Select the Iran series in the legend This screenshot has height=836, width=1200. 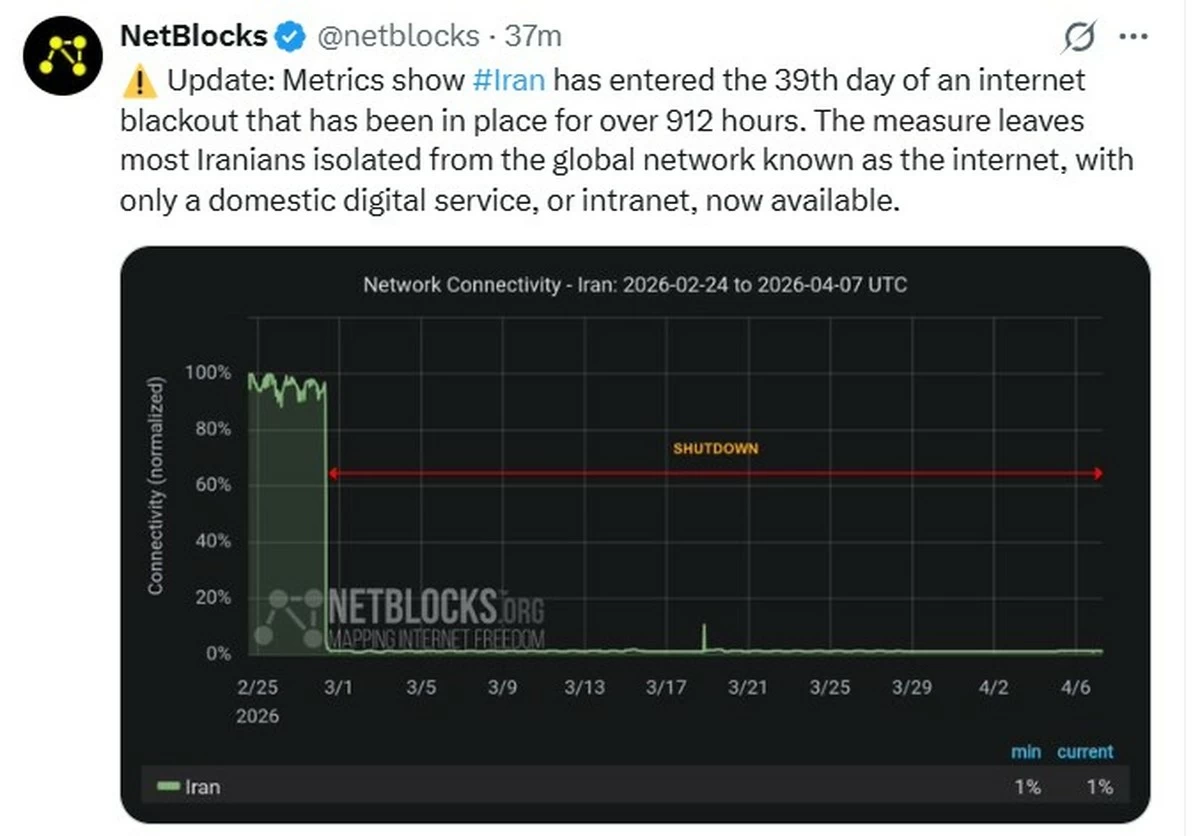pos(203,787)
